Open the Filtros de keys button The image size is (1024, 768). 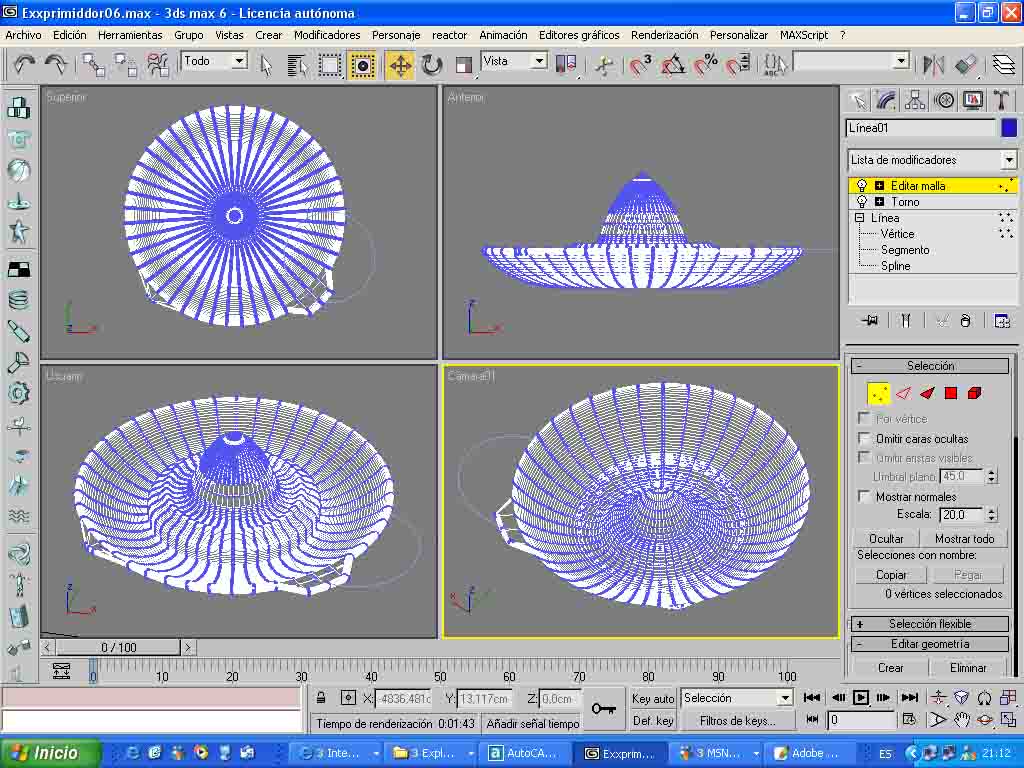point(737,720)
